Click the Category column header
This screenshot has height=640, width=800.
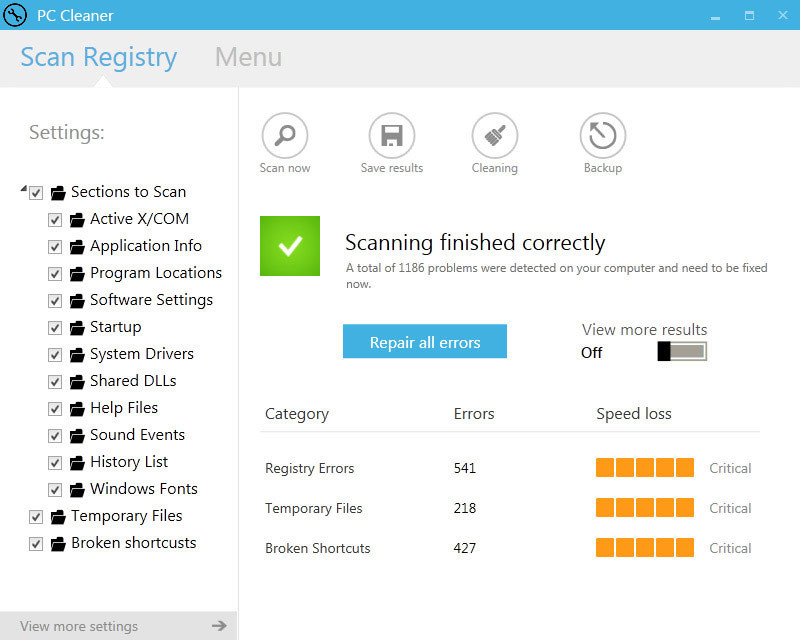click(296, 414)
